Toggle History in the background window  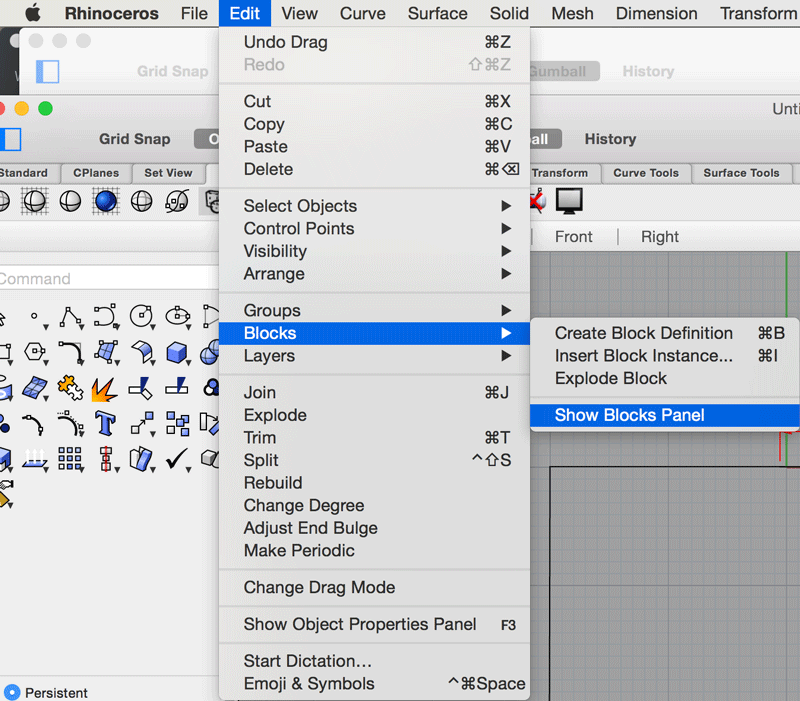(x=648, y=71)
